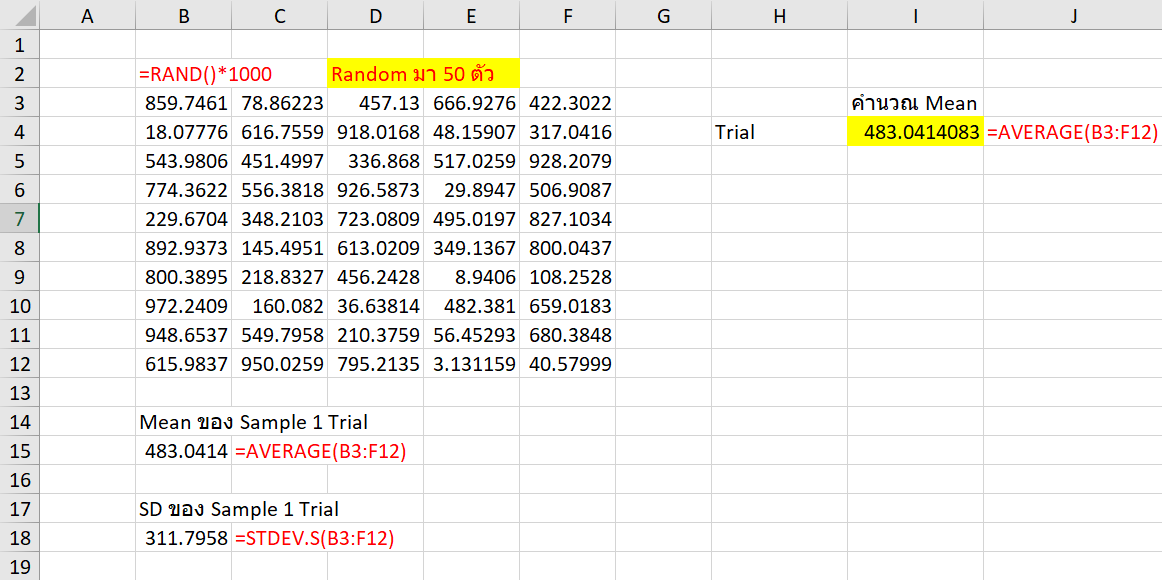
Task: Select column header B
Action: pyautogui.click(x=183, y=16)
